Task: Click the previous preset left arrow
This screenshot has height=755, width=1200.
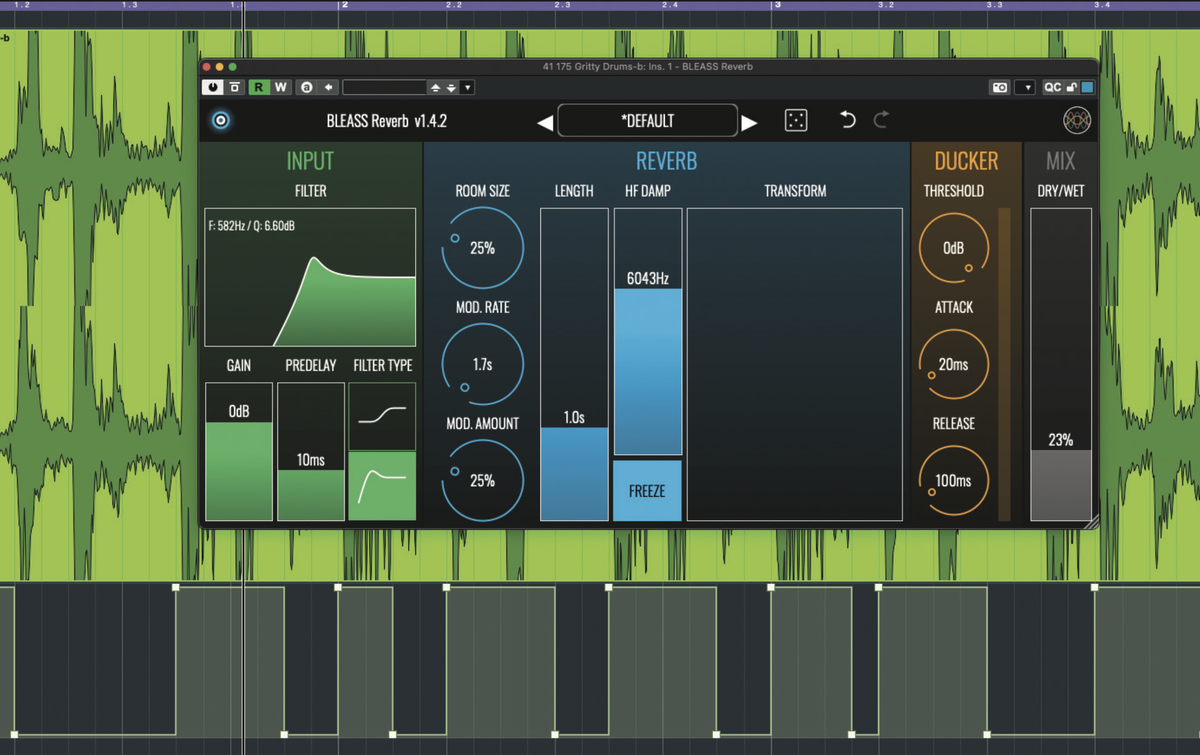Action: (x=544, y=120)
